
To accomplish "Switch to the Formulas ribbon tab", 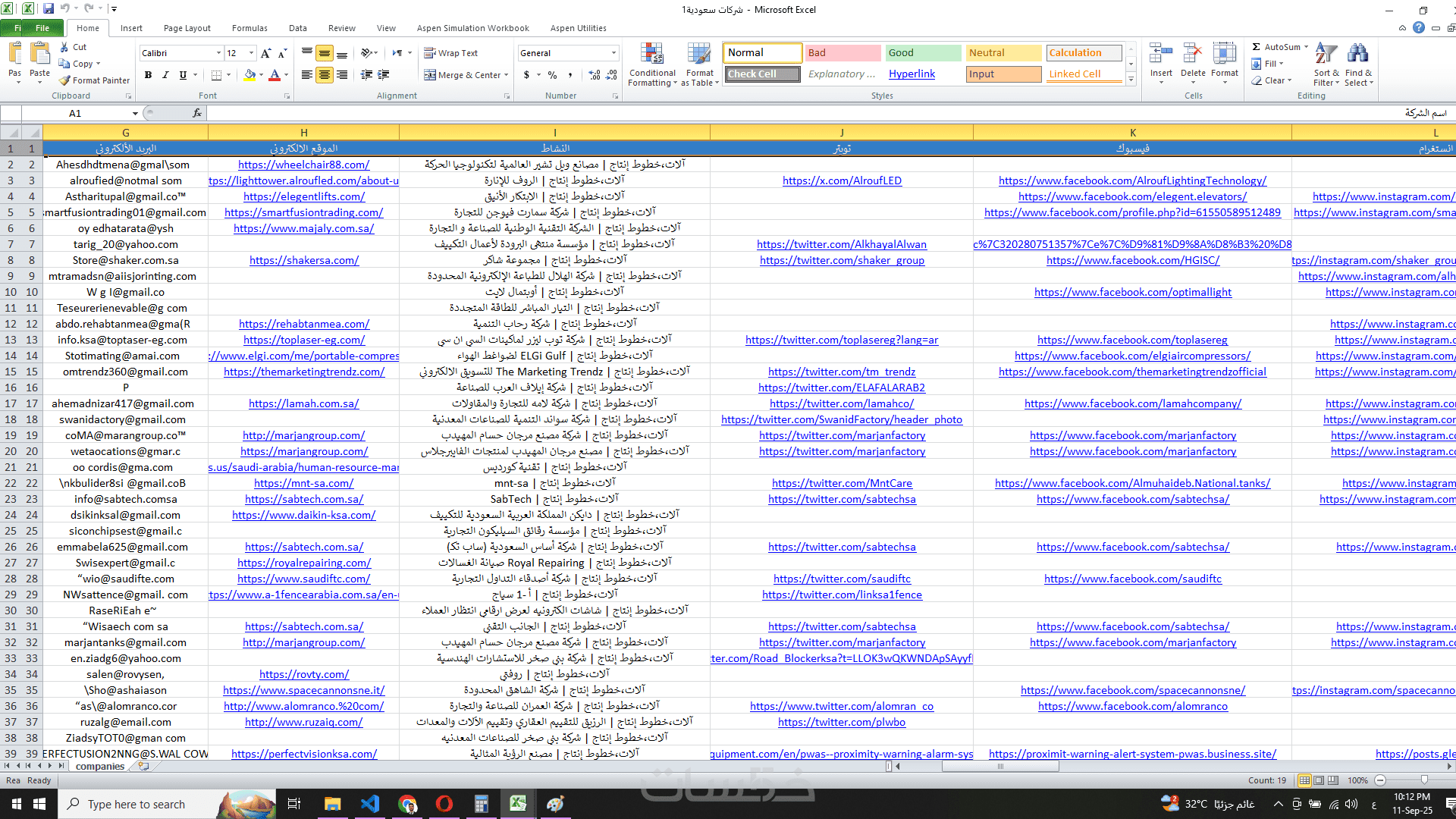I will [x=249, y=28].
